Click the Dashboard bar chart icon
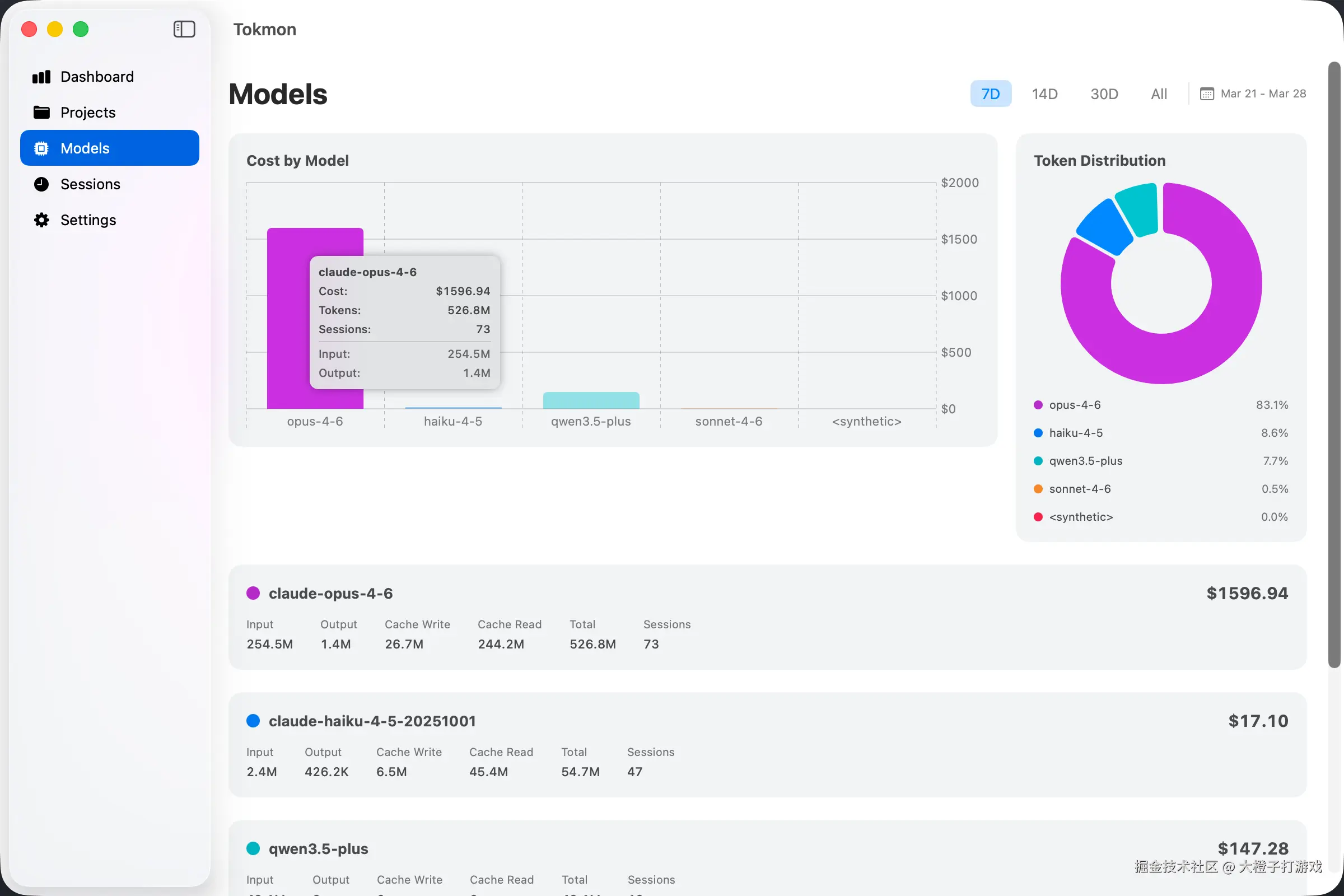 coord(41,77)
